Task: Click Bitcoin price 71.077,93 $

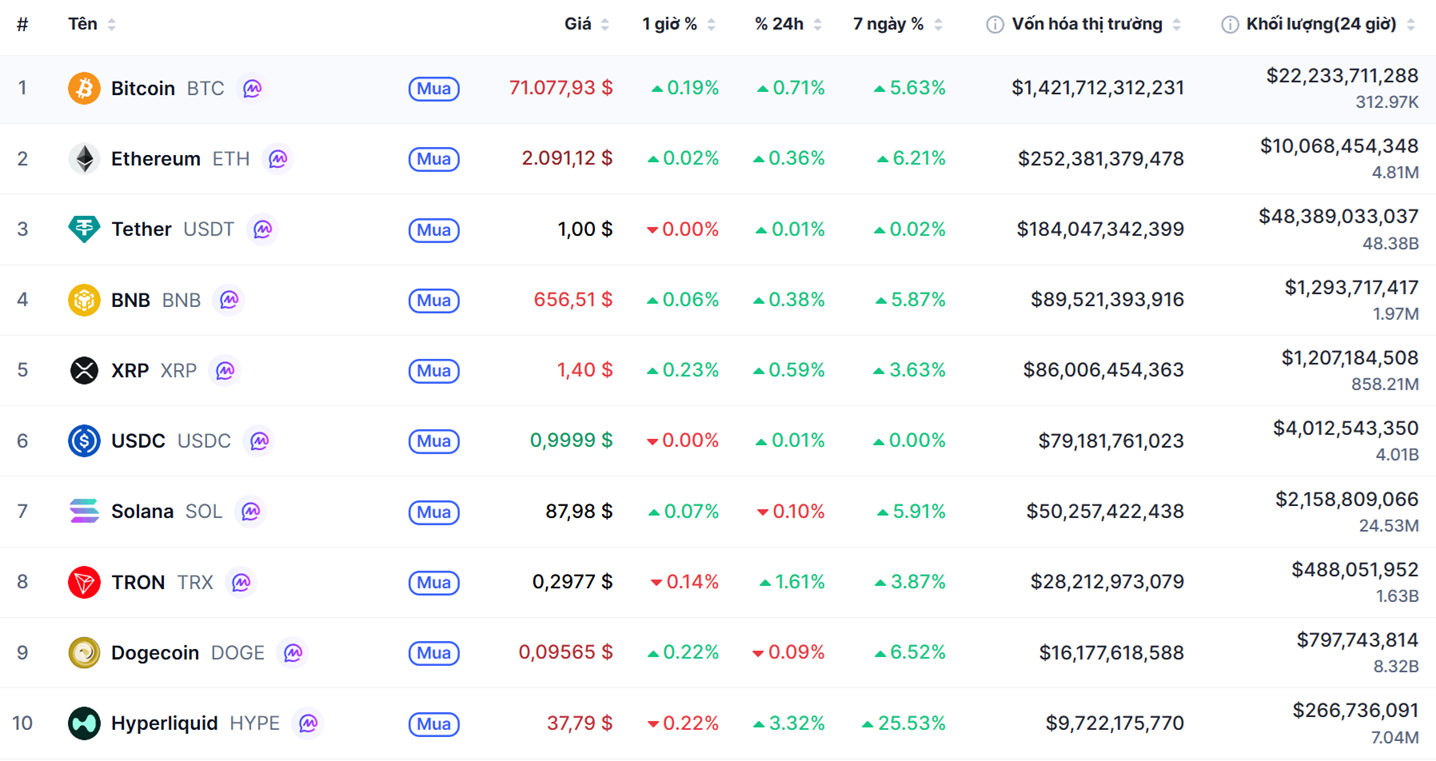Action: coord(561,88)
